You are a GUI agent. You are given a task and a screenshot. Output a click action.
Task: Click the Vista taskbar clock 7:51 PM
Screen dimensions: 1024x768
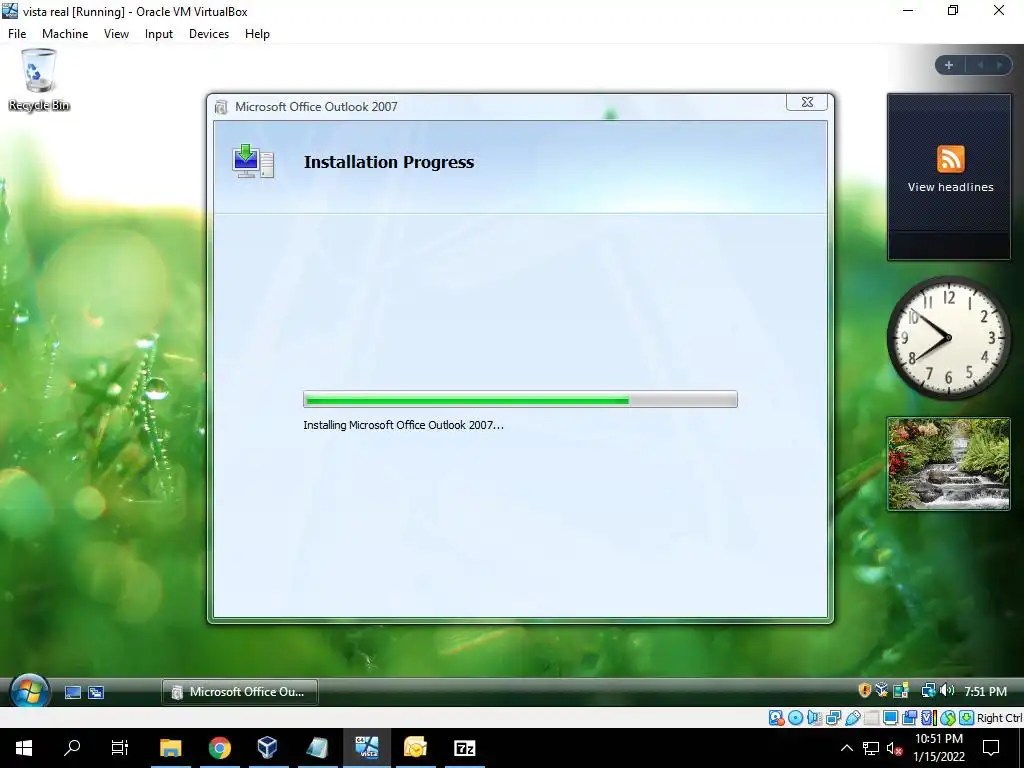click(985, 691)
